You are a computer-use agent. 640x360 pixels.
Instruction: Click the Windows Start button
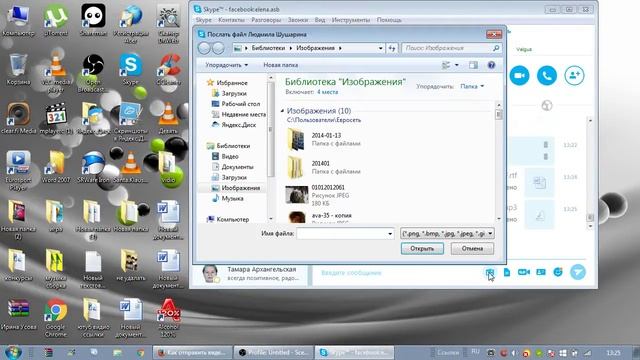[13, 352]
